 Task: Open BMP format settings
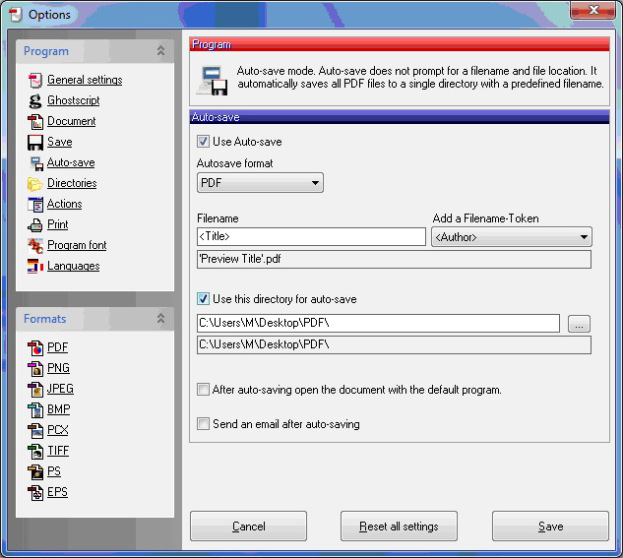coord(59,409)
